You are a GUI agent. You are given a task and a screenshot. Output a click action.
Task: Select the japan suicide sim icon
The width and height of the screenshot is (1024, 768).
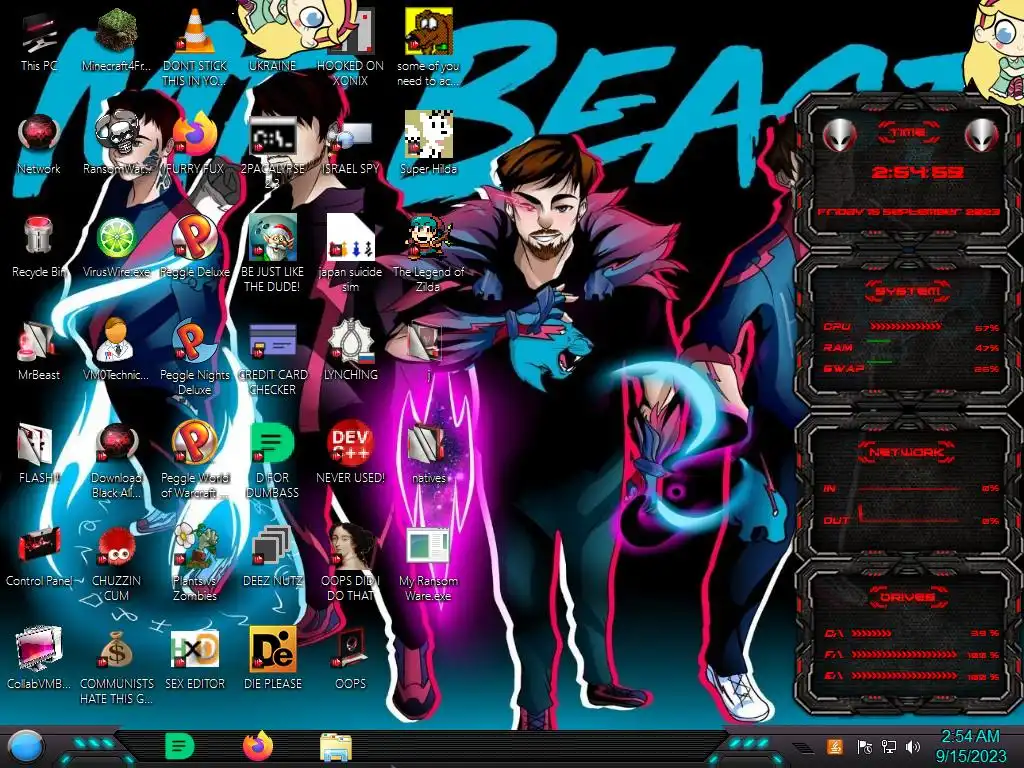click(x=351, y=238)
